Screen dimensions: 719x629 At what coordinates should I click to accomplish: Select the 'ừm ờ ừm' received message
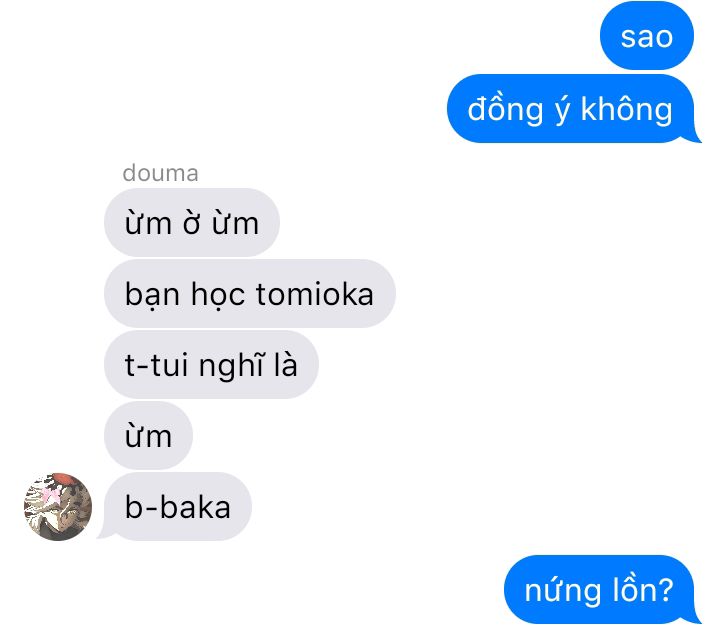click(x=192, y=222)
